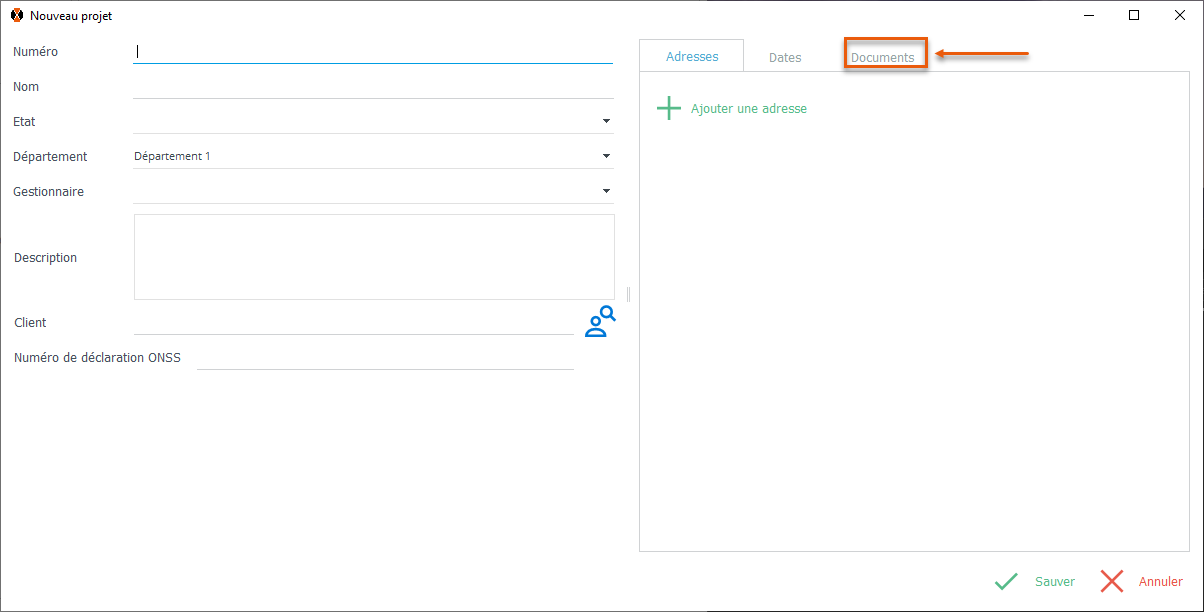Expand the Gestionnaire dropdown
Screen dimensions: 1204x612
[x=606, y=192]
